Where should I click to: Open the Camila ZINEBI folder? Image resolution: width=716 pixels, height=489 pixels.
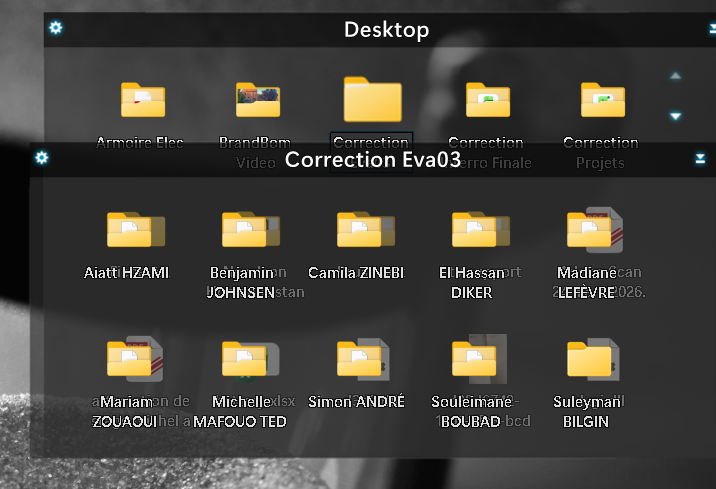click(359, 229)
